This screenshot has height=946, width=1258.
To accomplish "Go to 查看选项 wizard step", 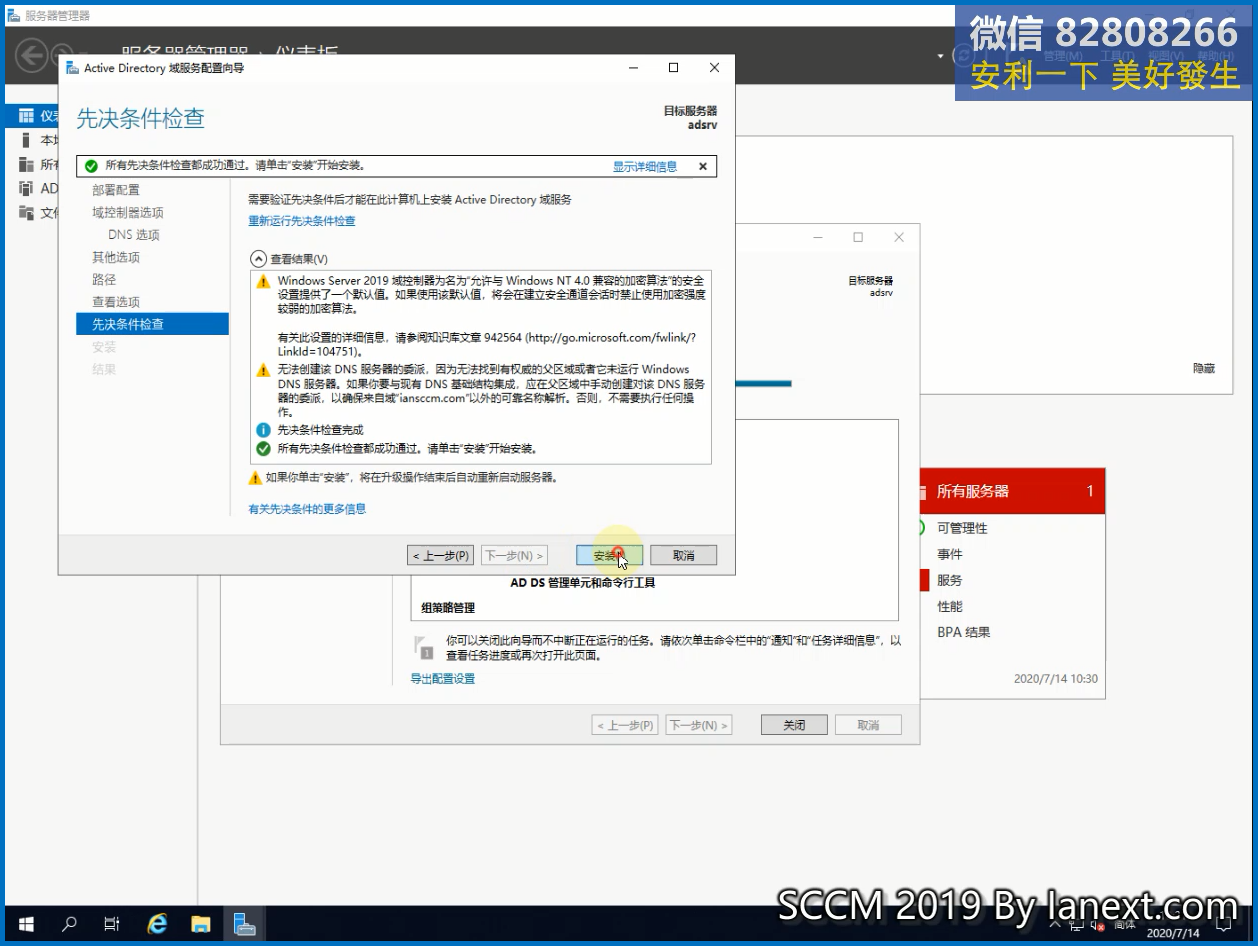I will (116, 302).
